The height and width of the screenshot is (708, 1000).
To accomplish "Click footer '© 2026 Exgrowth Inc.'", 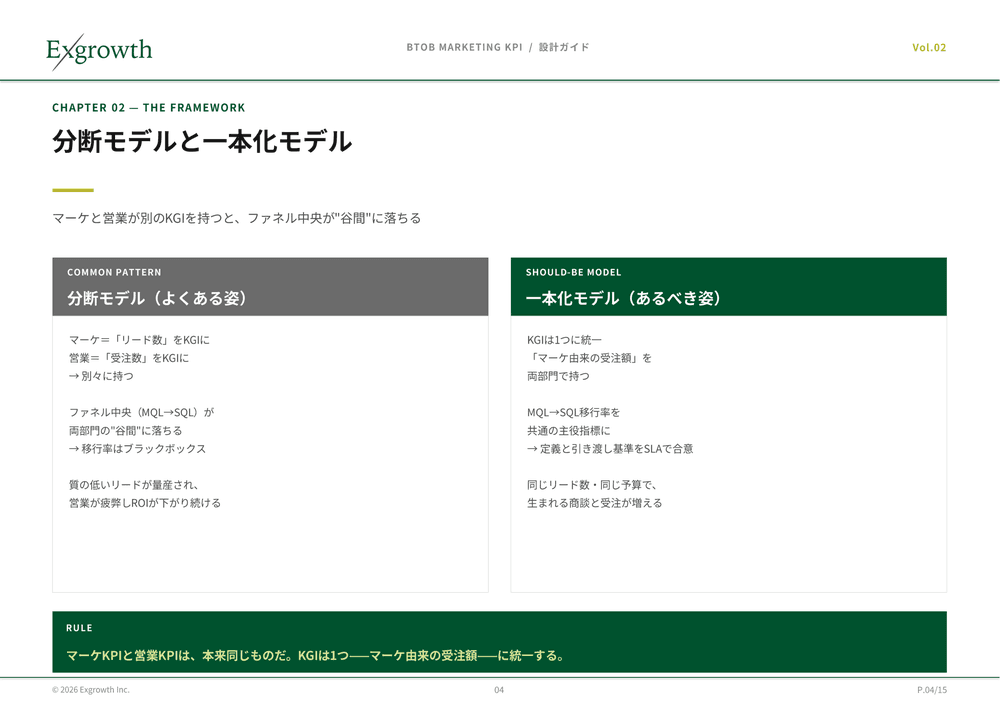I will point(91,690).
